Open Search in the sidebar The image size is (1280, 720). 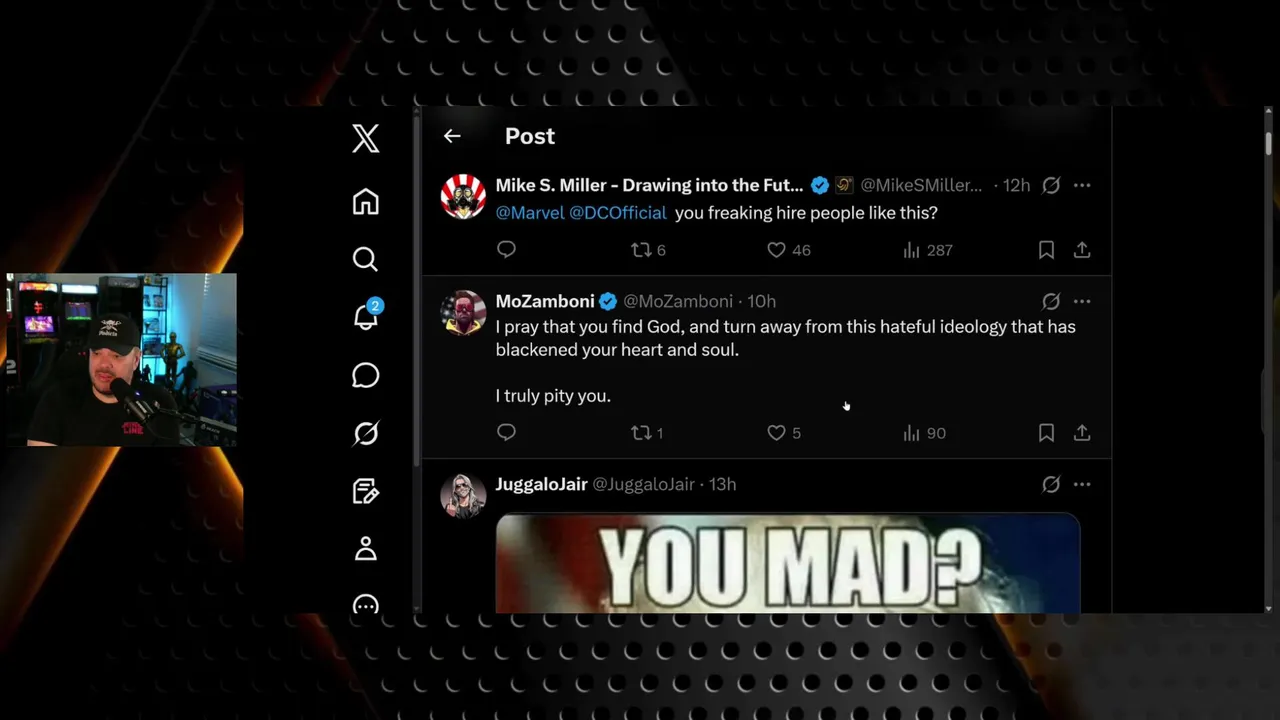coord(366,259)
